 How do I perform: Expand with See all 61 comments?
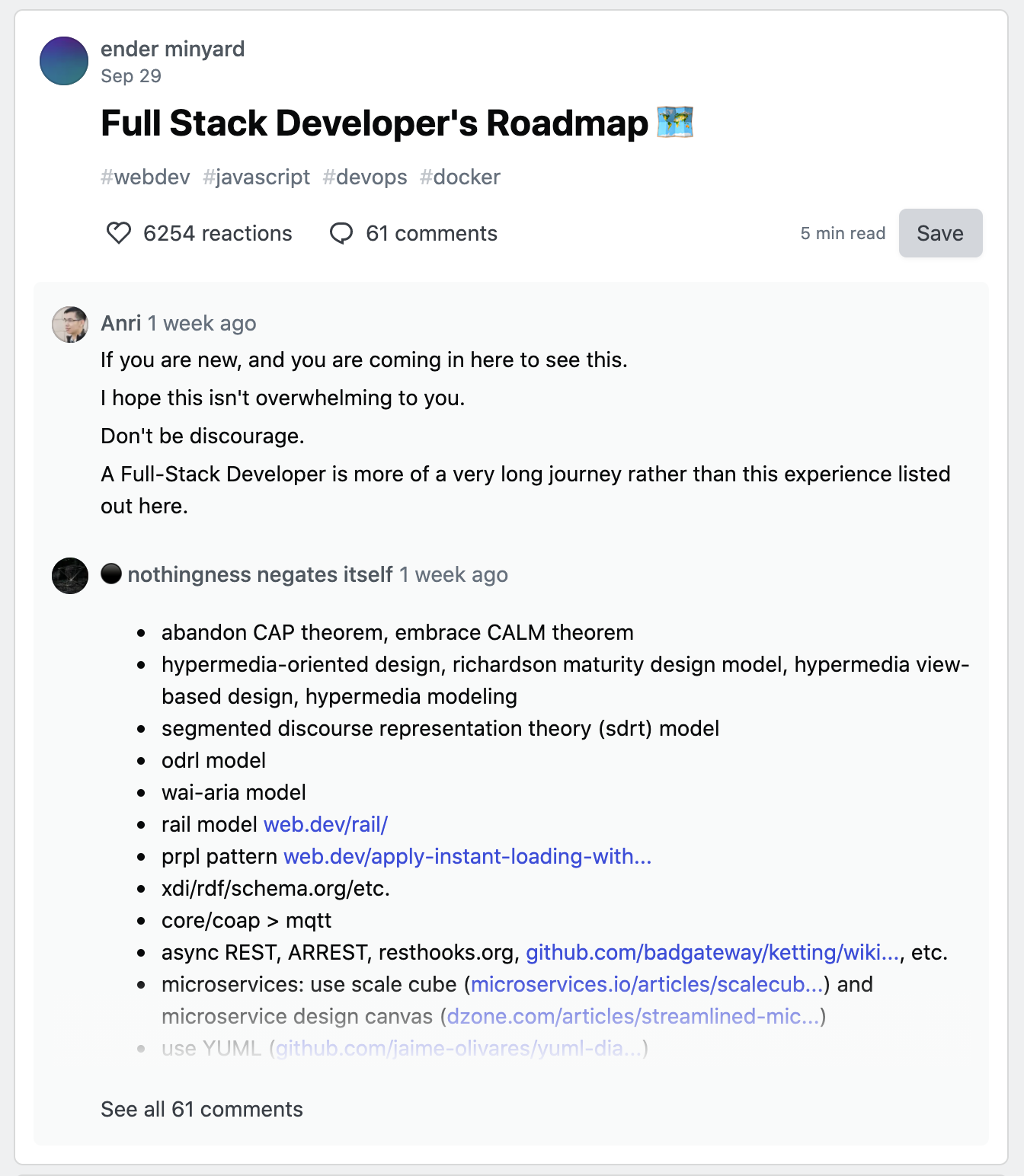202,1110
